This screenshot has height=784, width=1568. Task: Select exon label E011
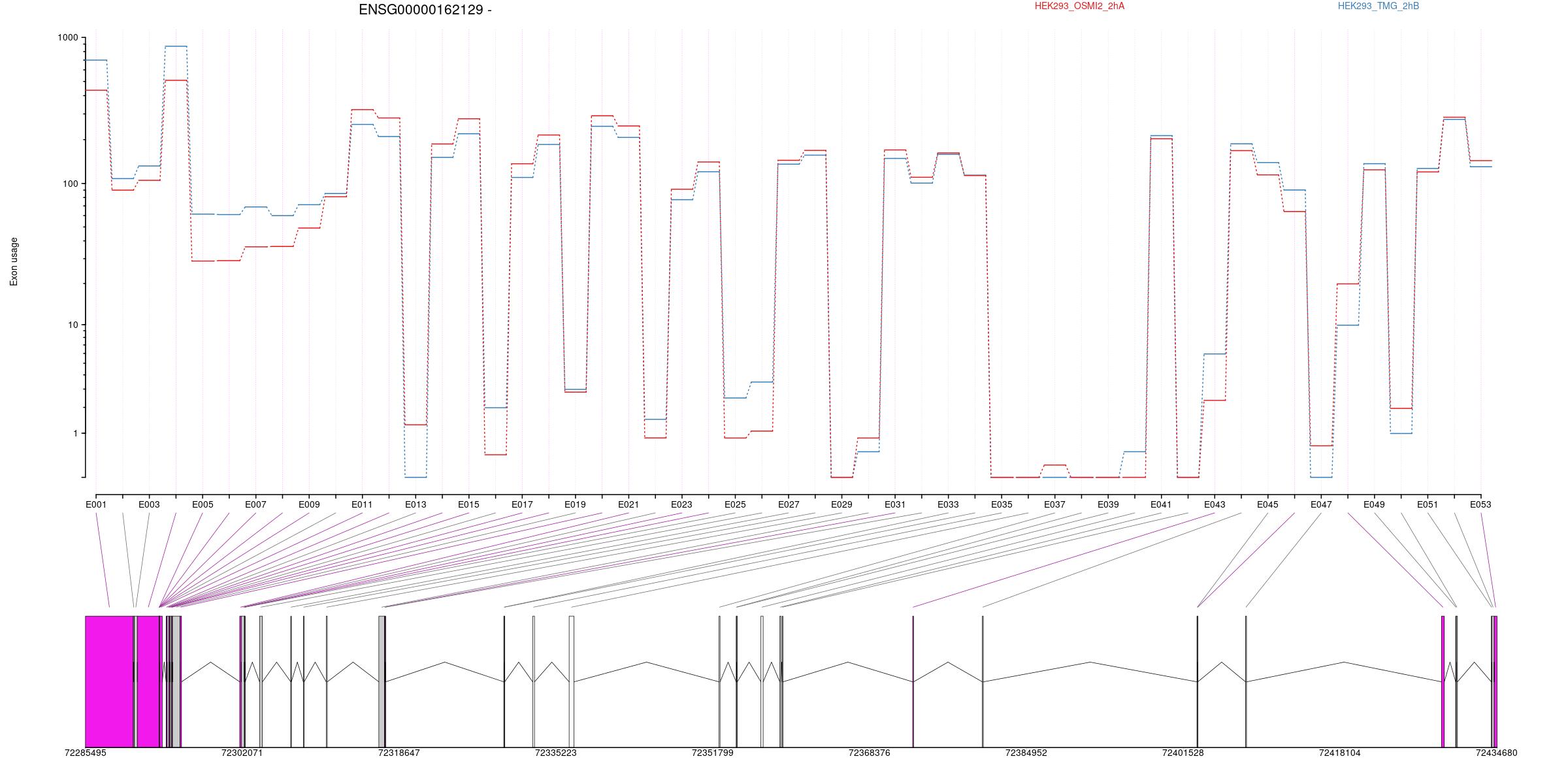tap(362, 504)
